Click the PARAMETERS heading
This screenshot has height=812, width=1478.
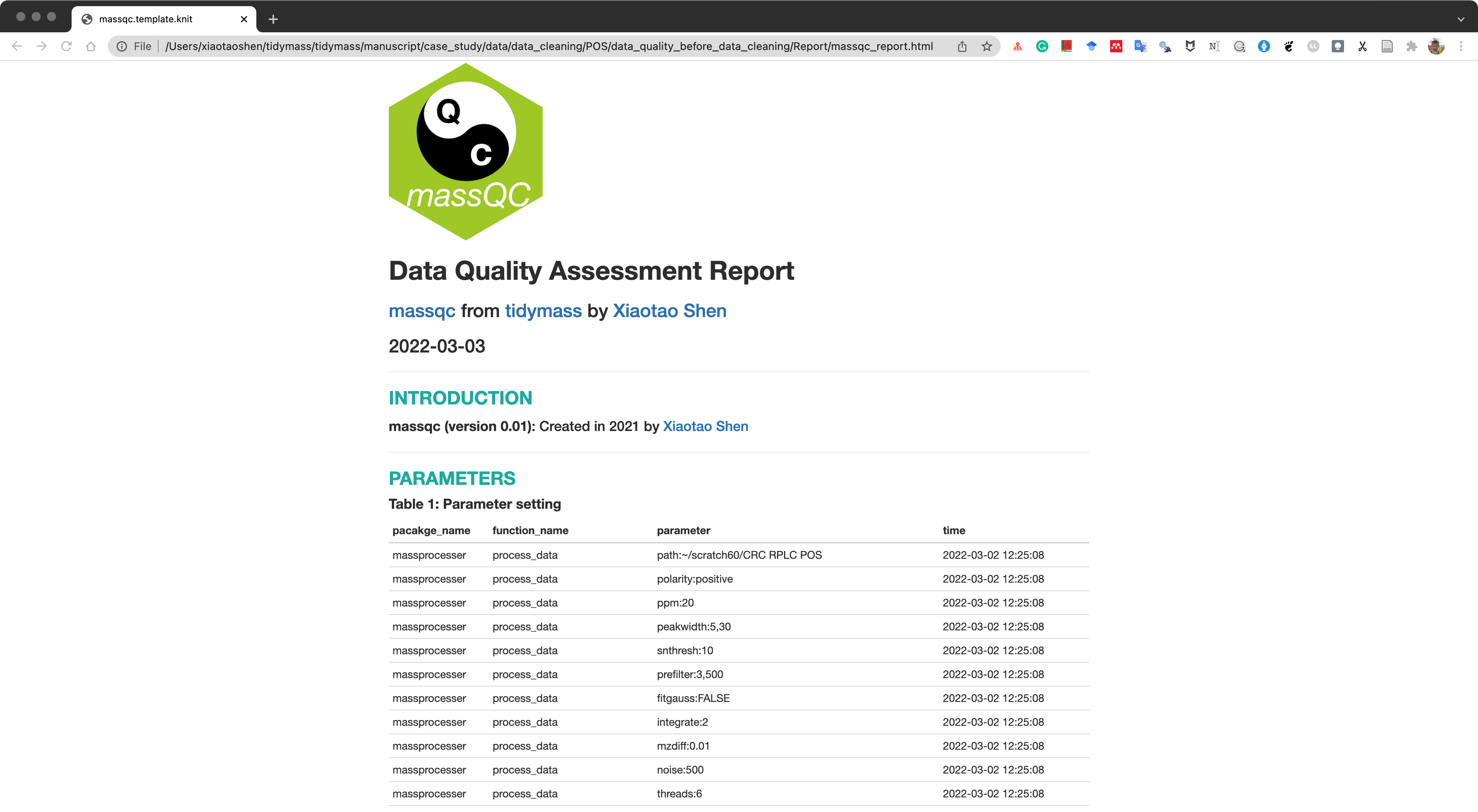coord(452,478)
